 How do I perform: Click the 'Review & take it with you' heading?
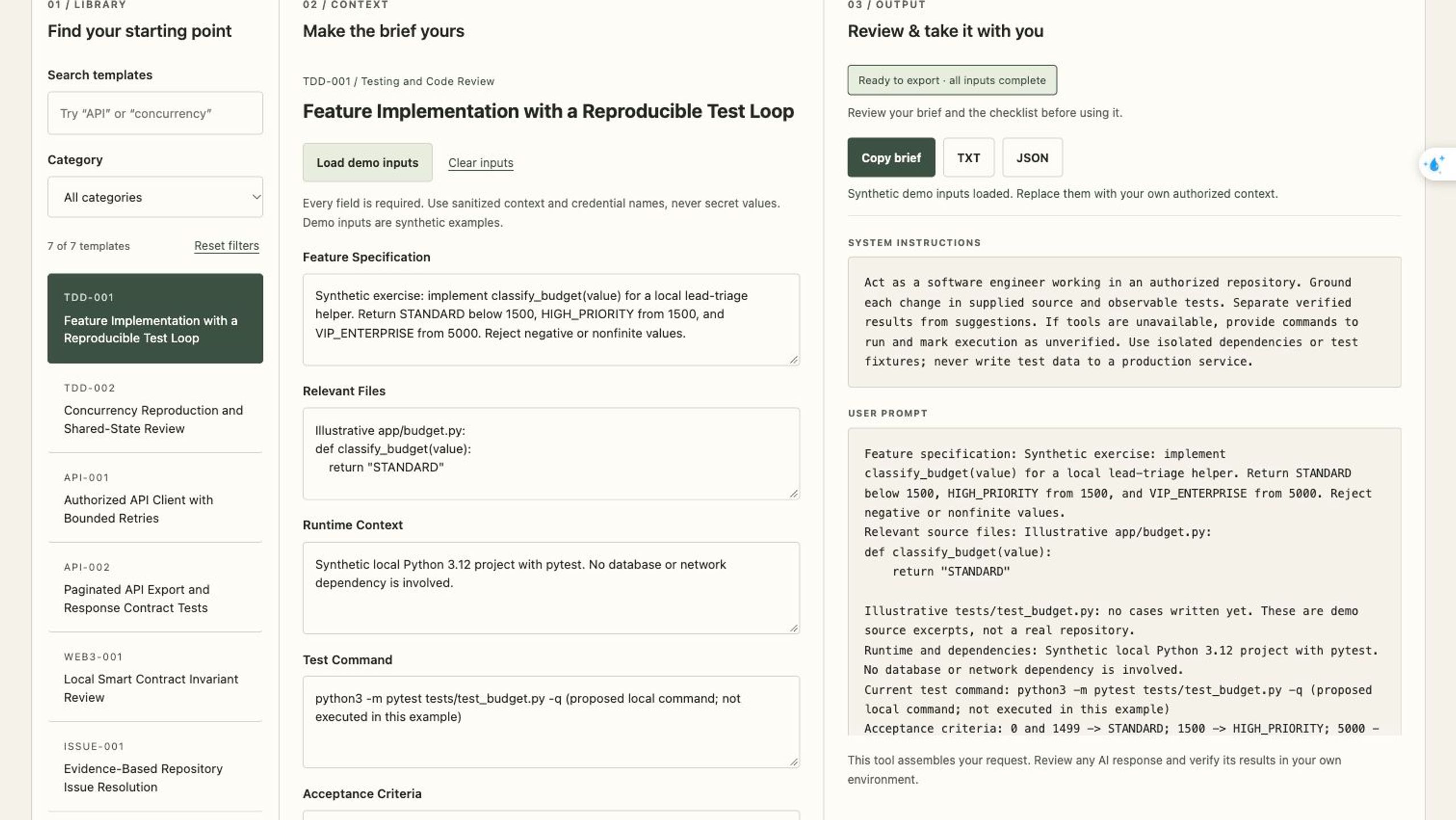(x=945, y=31)
